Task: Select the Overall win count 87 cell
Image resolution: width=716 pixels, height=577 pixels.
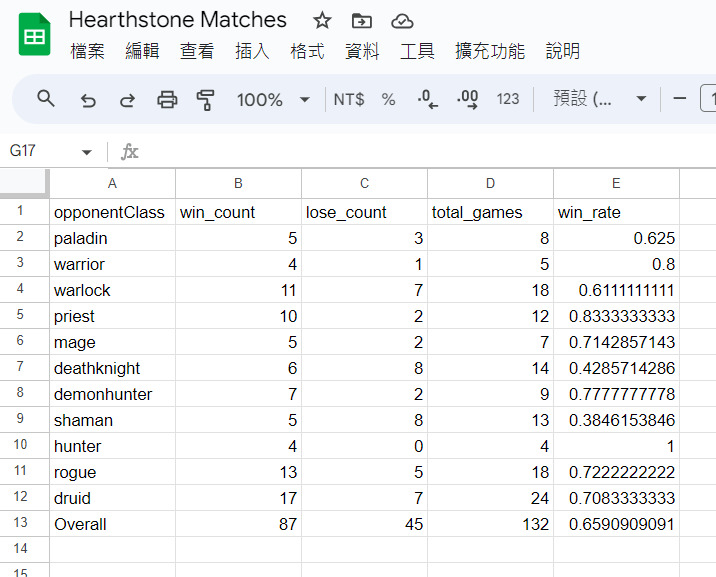Action: click(x=238, y=524)
